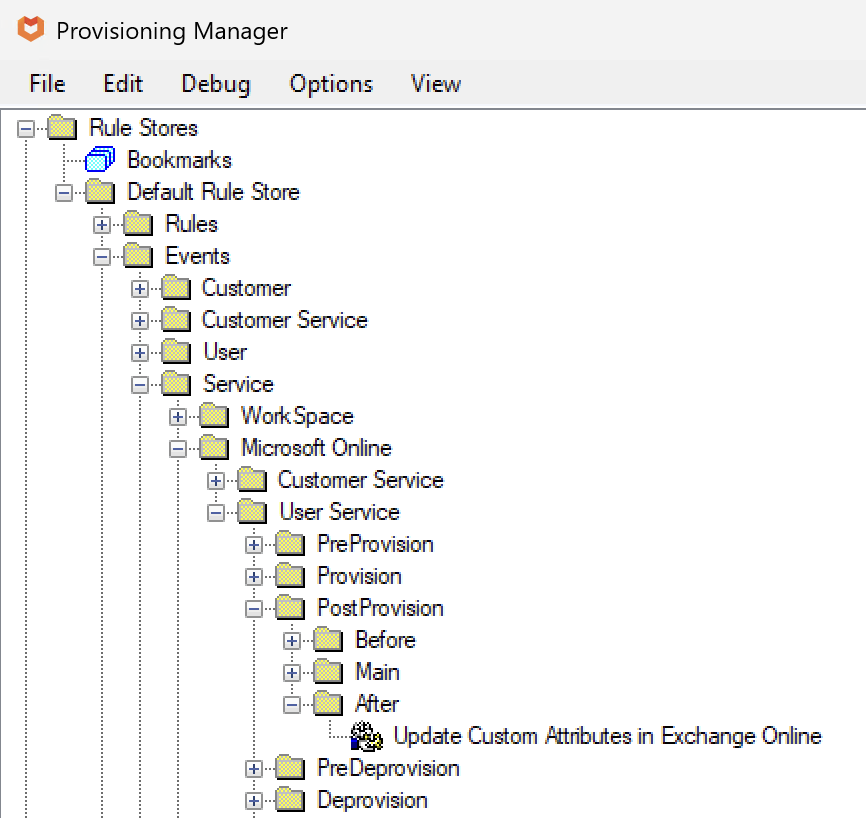Collapse the User Service node
Image resolution: width=866 pixels, height=818 pixels.
point(214,511)
